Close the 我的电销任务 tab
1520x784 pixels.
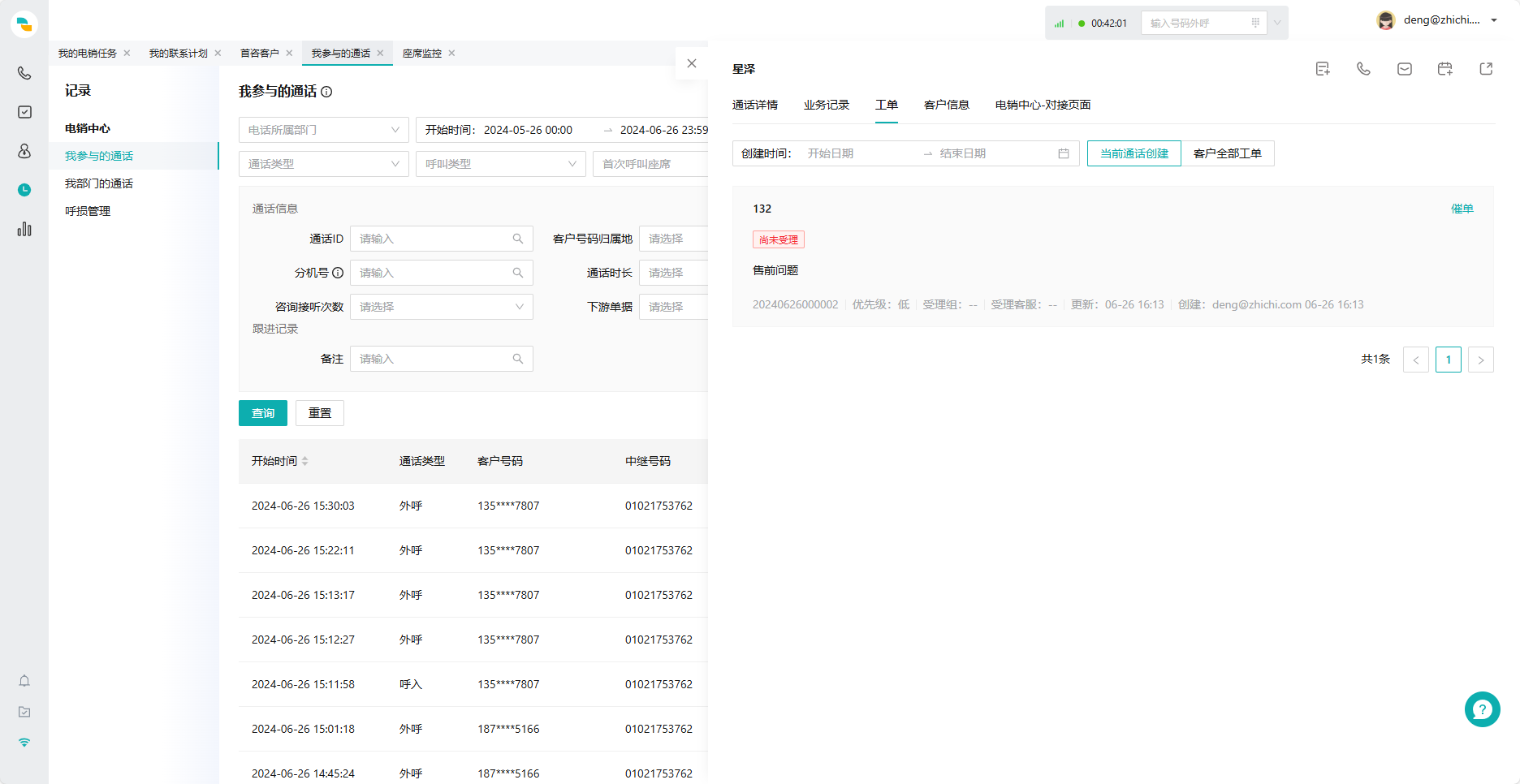[x=127, y=53]
